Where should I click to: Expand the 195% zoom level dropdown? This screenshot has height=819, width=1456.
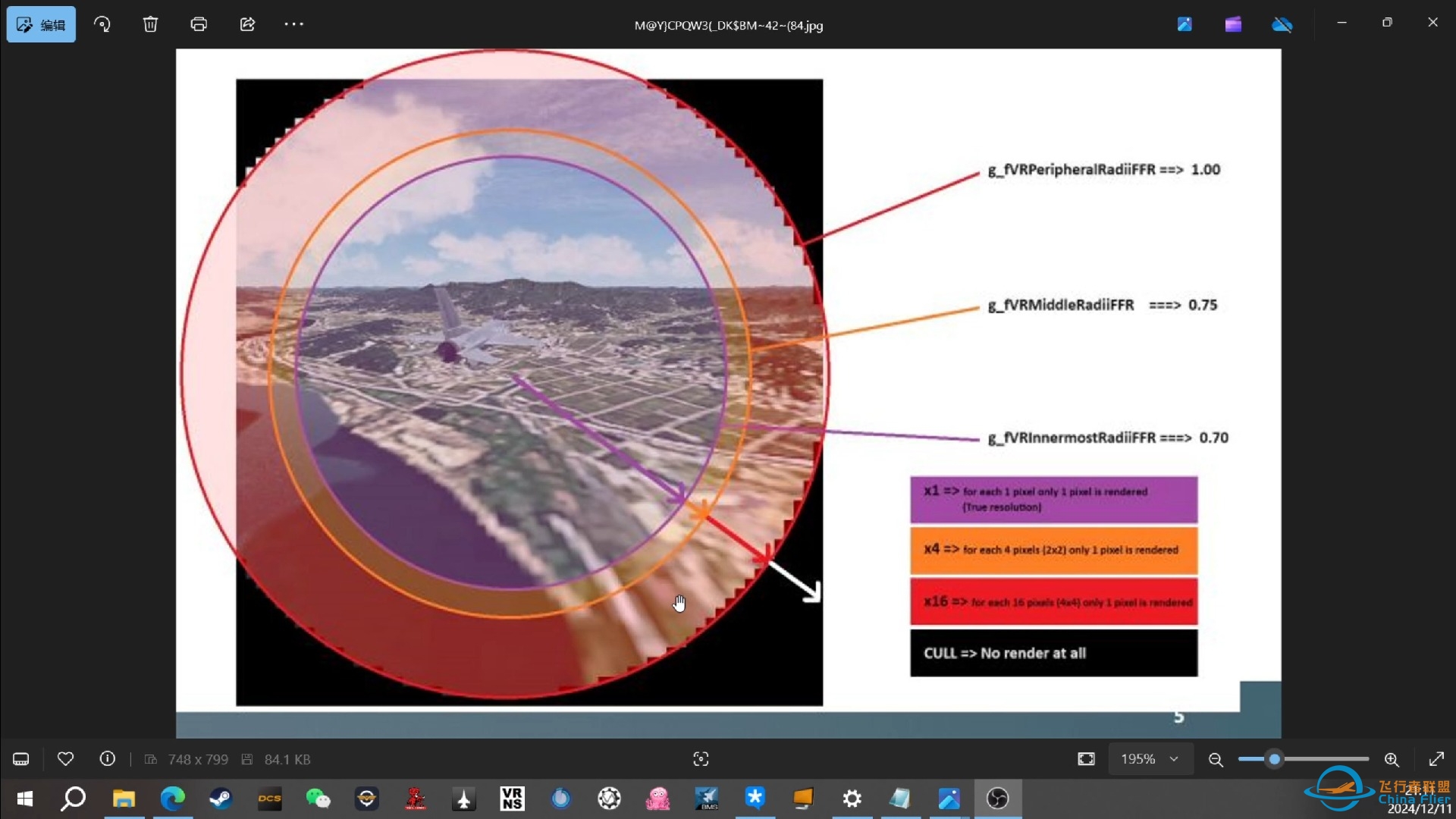[x=1150, y=759]
